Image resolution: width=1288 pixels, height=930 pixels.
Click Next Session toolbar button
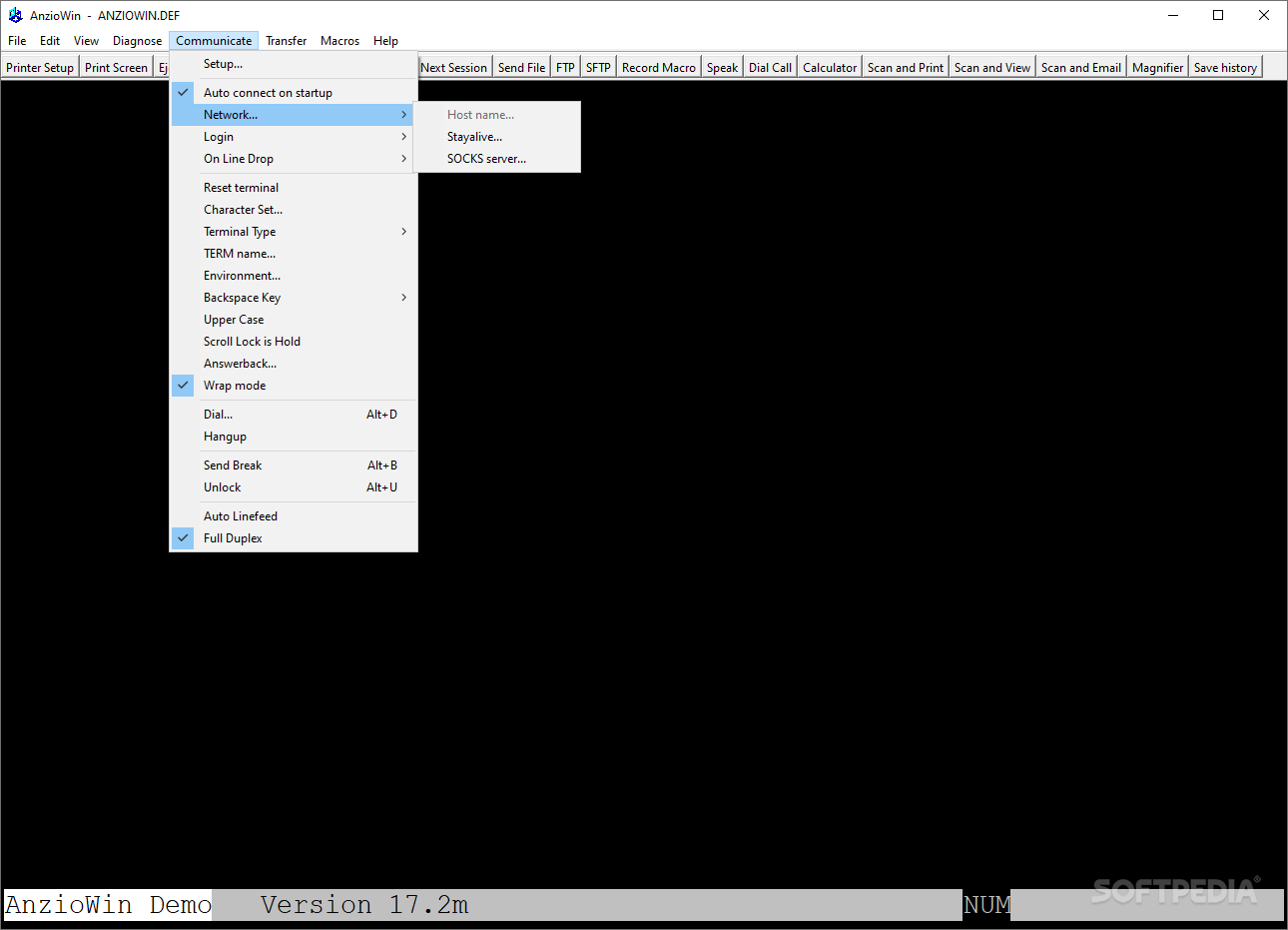(453, 67)
